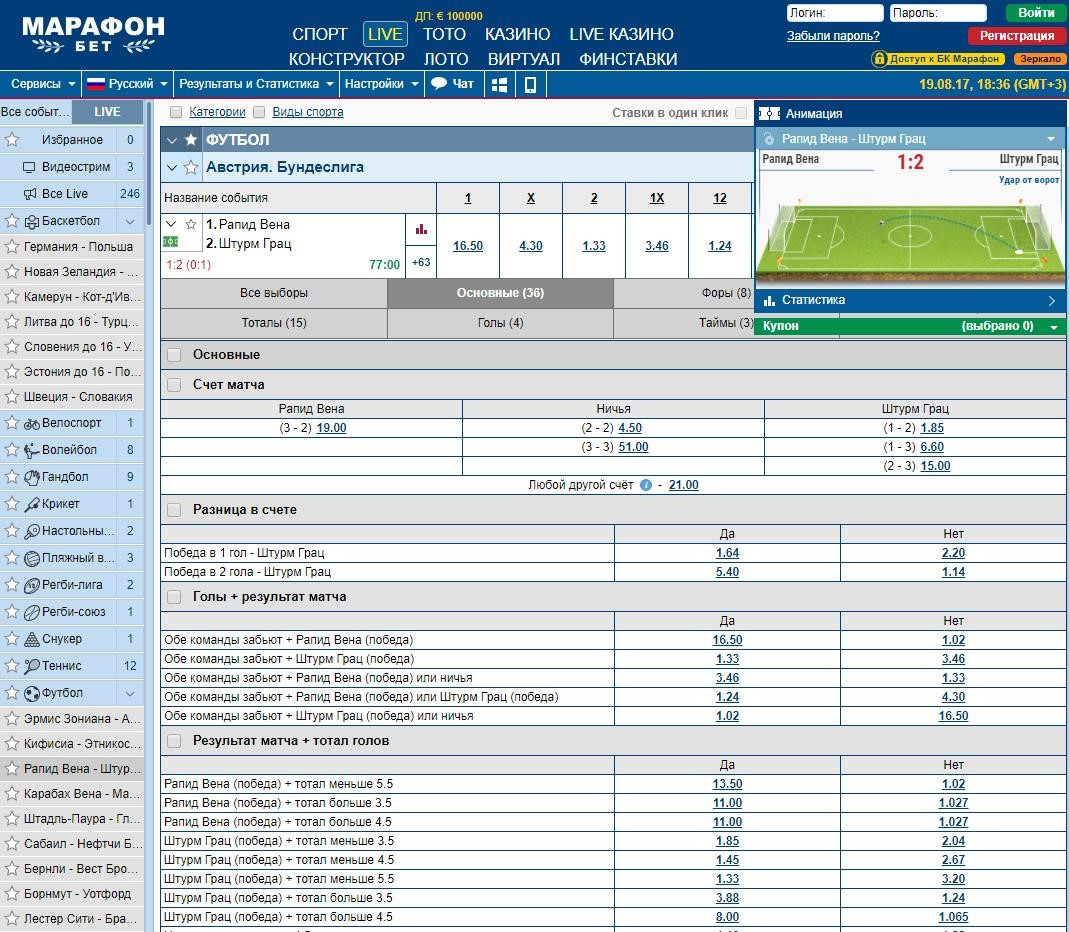Open match statistics bar chart icon

[421, 229]
